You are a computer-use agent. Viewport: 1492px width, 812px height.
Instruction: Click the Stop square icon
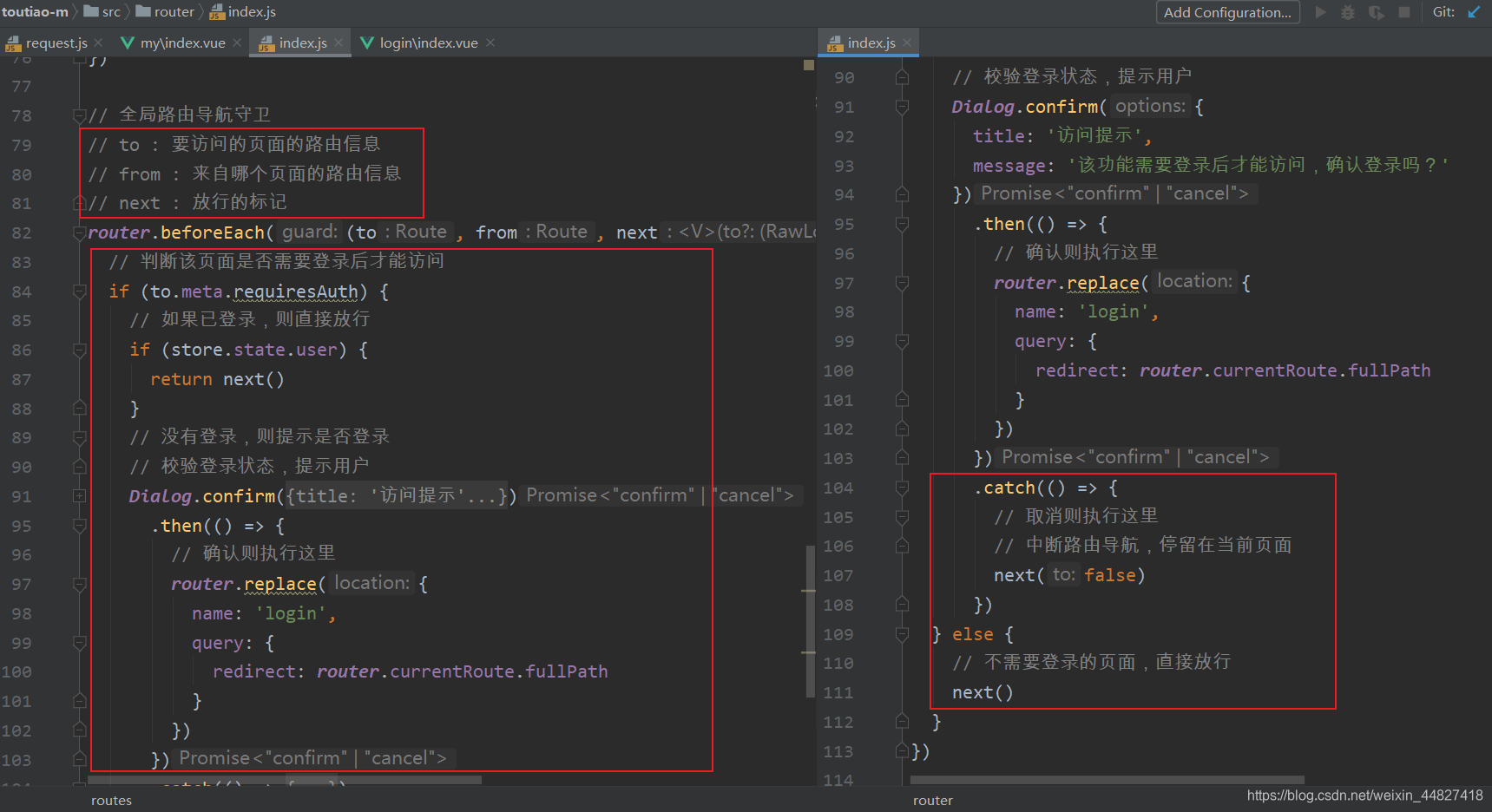click(1404, 12)
